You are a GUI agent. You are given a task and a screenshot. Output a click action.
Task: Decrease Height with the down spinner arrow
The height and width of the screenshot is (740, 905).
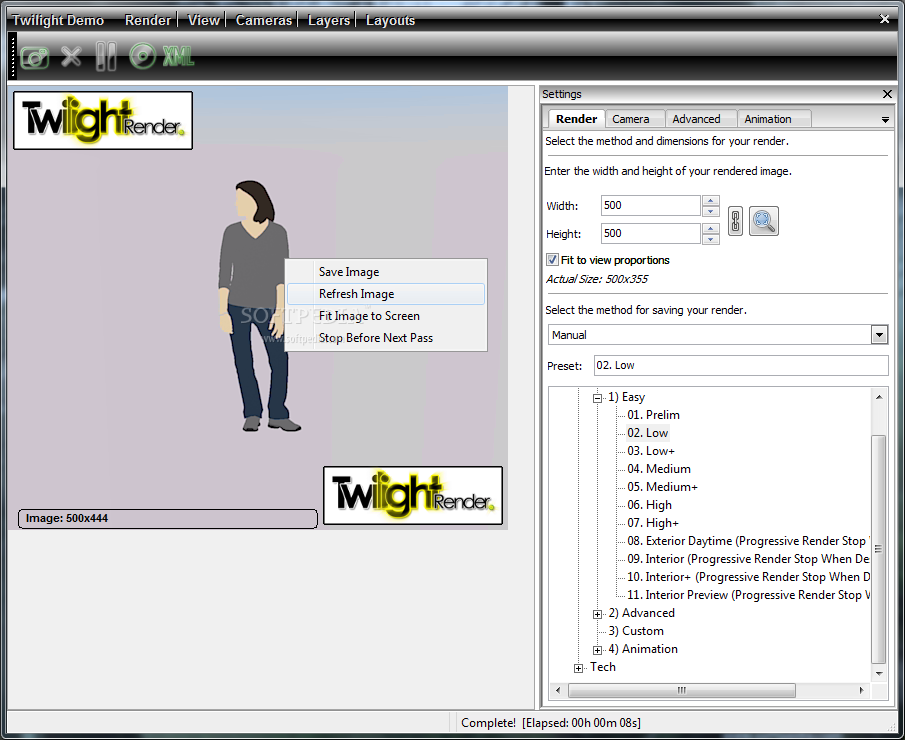point(710,239)
